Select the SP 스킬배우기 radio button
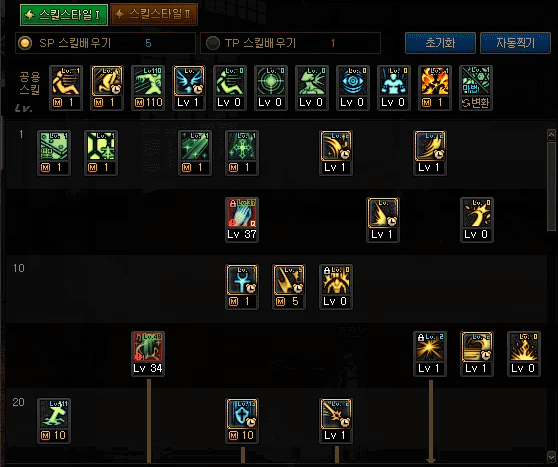 pyautogui.click(x=25, y=43)
